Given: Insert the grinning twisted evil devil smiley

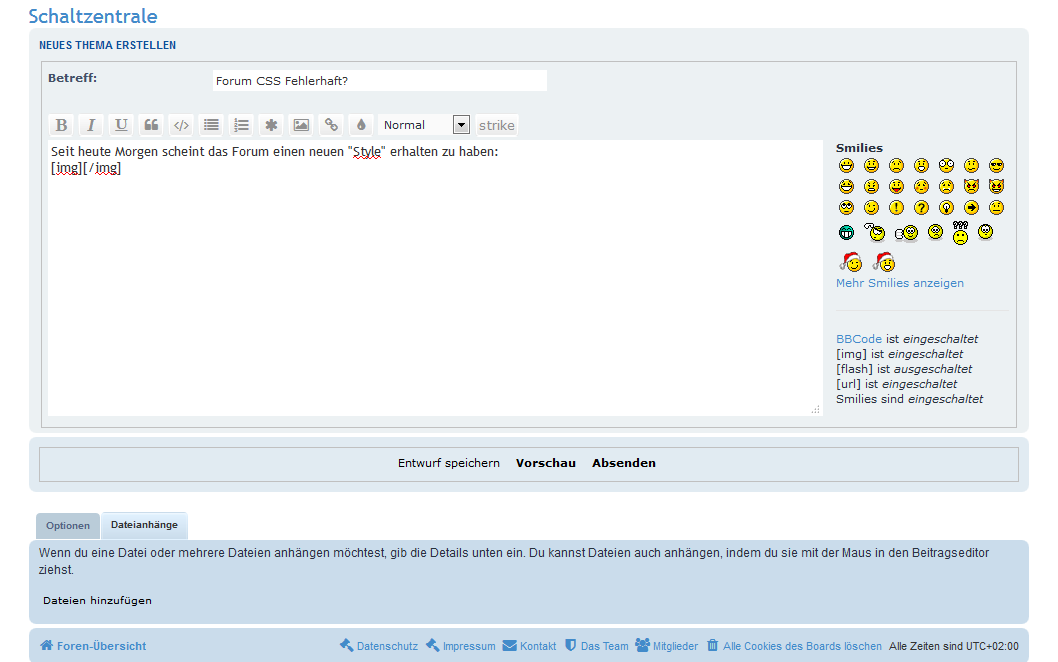Looking at the screenshot, I should 996,186.
